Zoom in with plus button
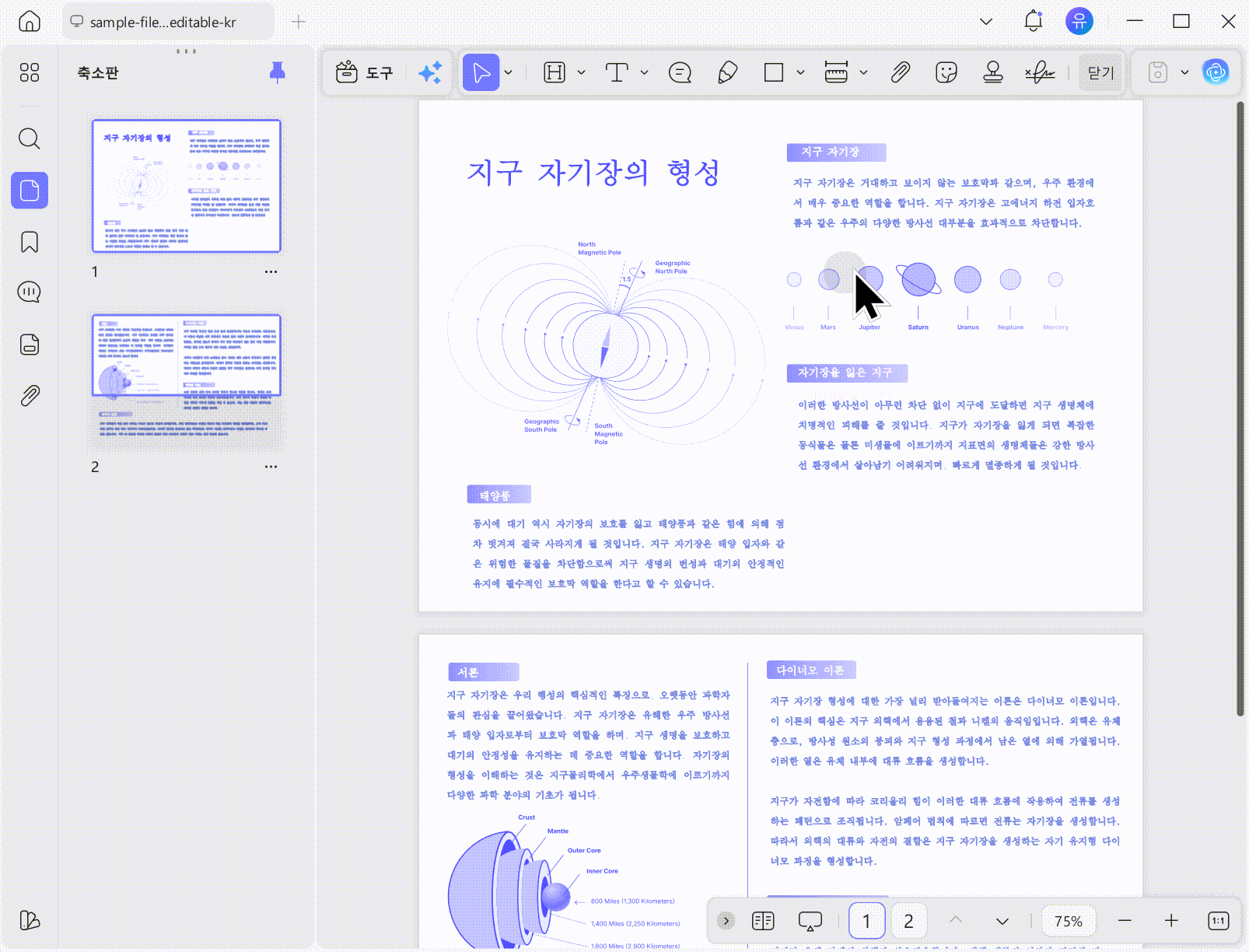The width and height of the screenshot is (1249, 952). click(x=1171, y=921)
